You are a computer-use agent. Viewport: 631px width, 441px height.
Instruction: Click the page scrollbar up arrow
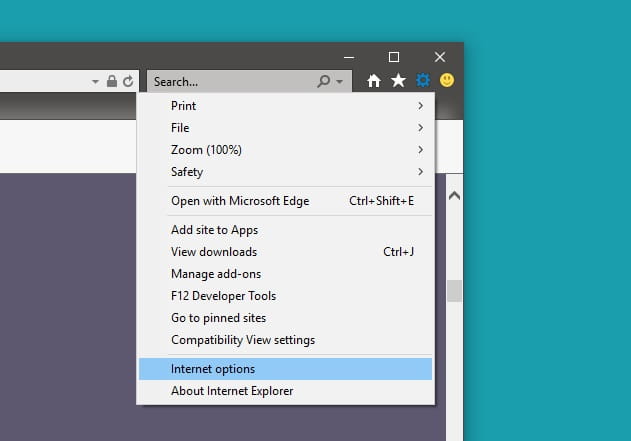tap(454, 196)
